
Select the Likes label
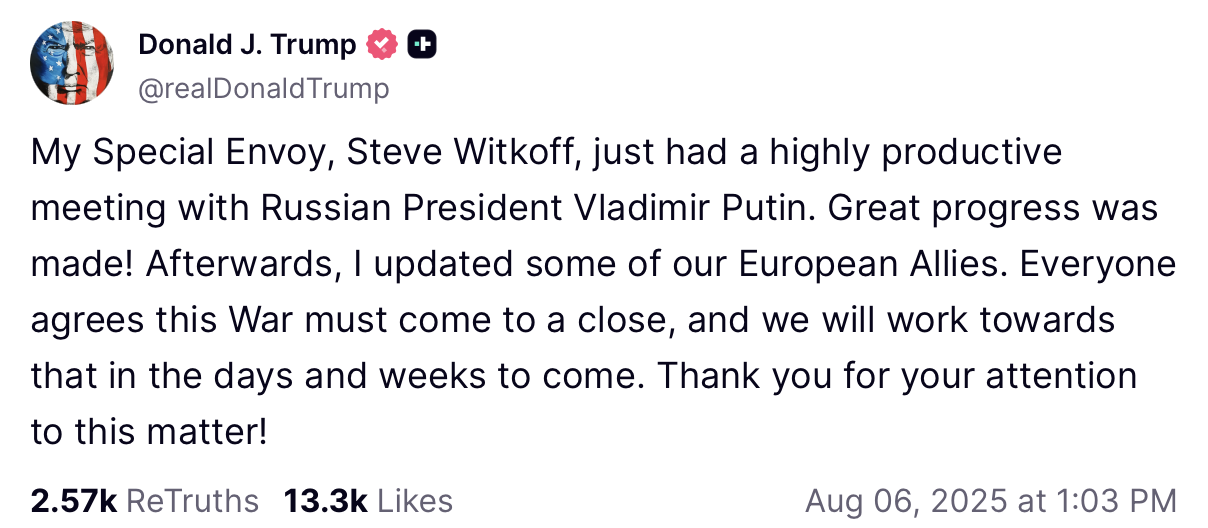point(415,501)
